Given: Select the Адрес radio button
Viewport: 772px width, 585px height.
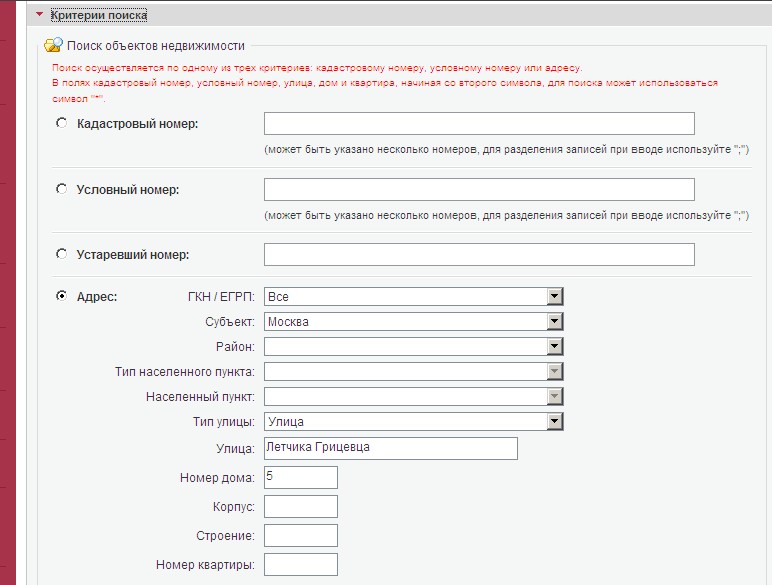Looking at the screenshot, I should point(62,295).
